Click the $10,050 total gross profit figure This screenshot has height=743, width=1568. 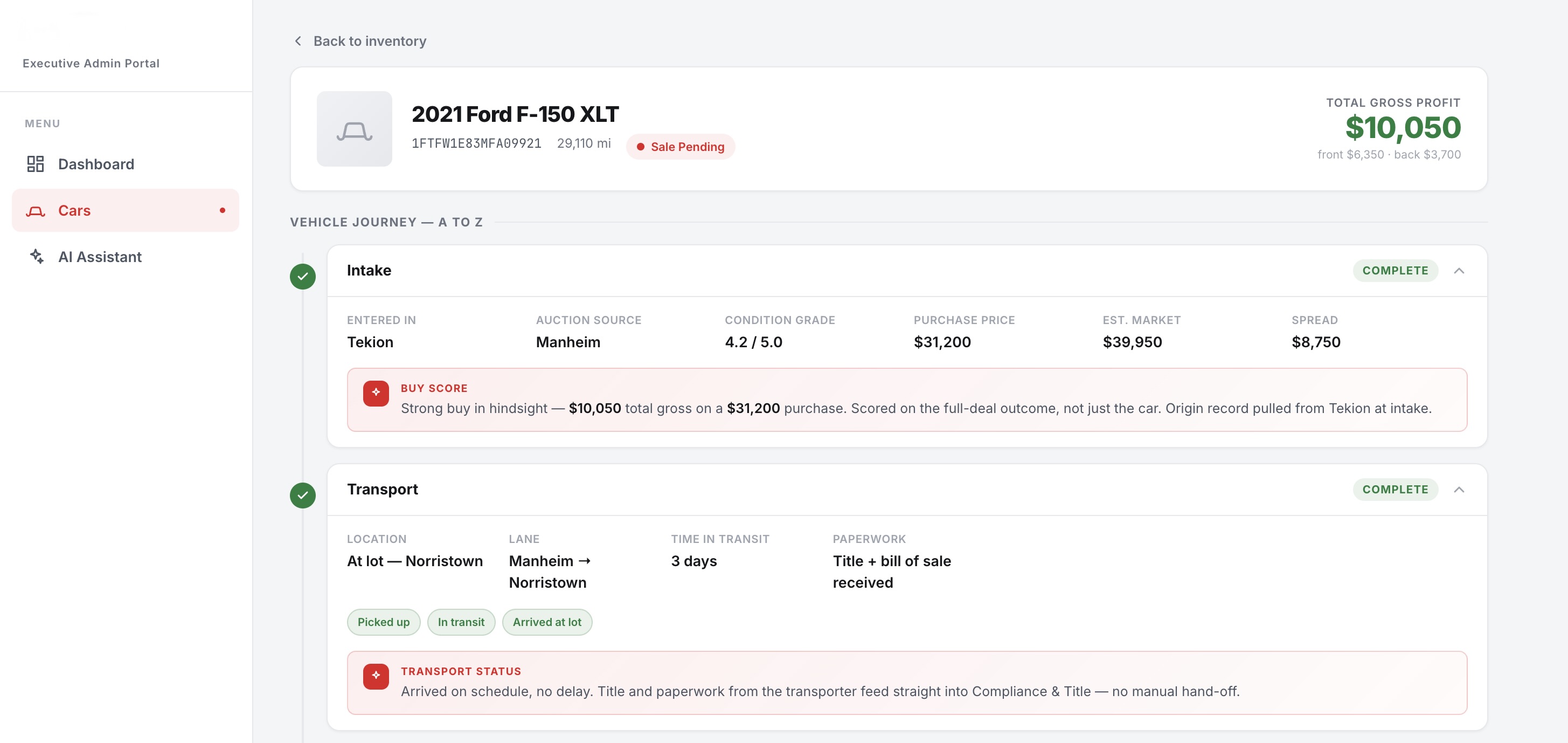click(x=1403, y=127)
